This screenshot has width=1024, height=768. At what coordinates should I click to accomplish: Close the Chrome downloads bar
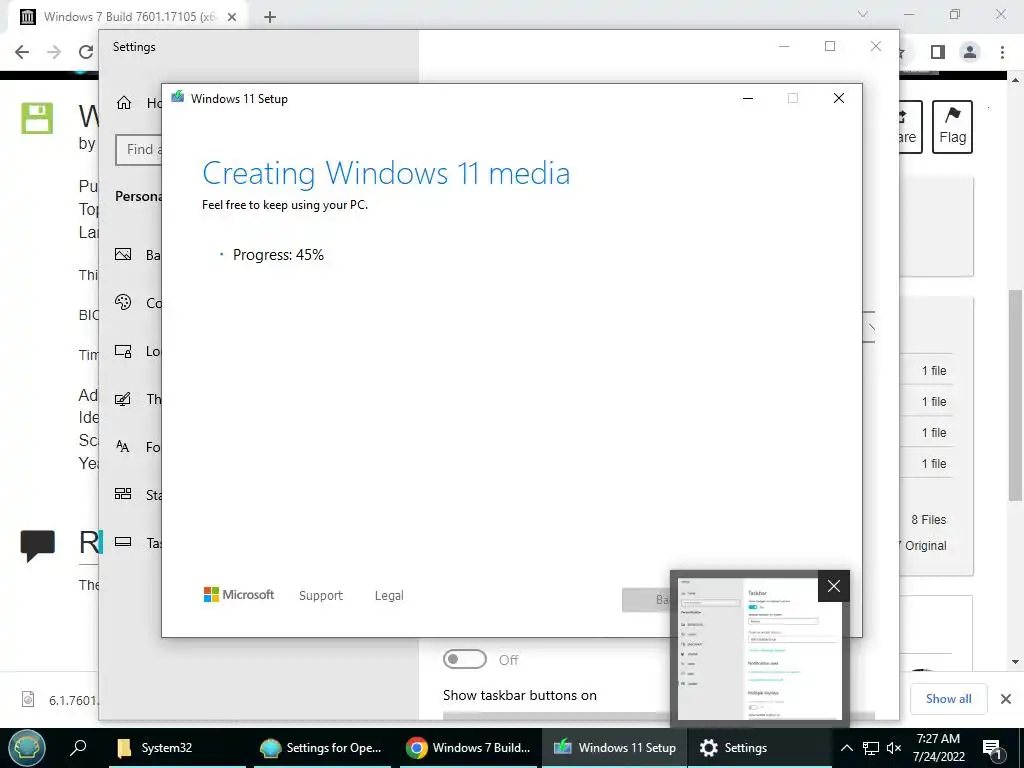(1006, 699)
